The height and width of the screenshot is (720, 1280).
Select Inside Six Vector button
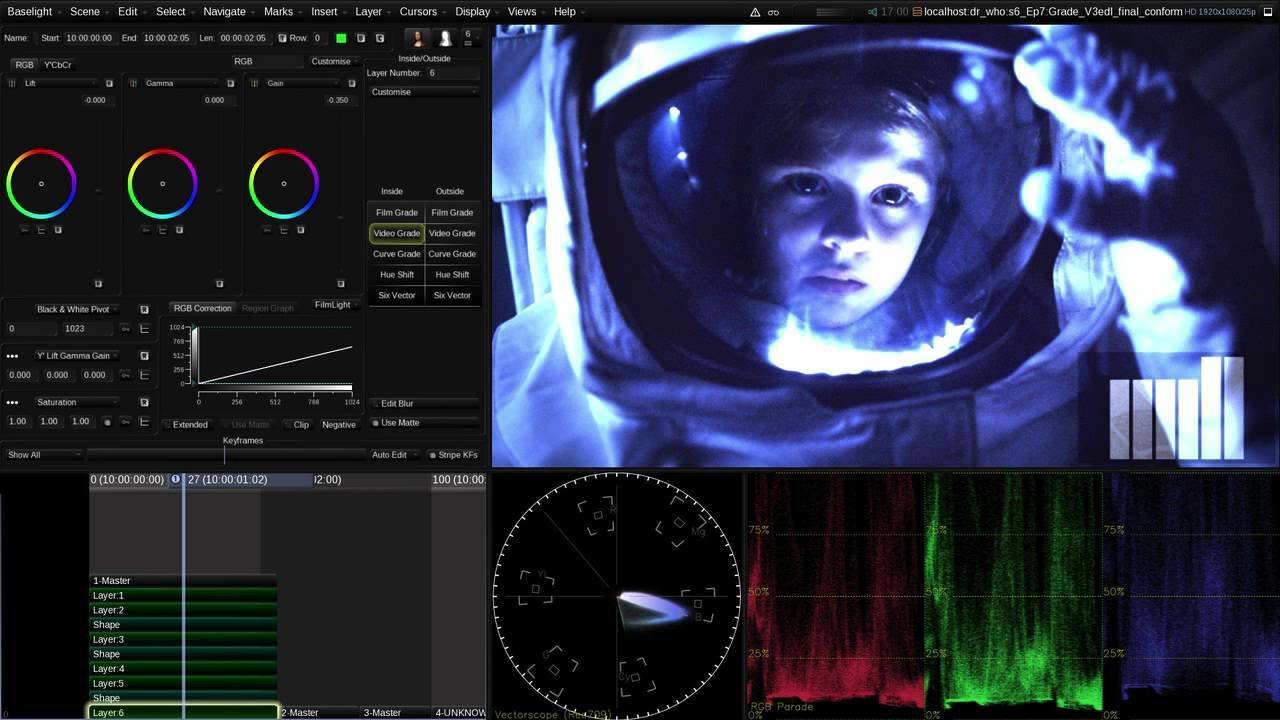coord(397,296)
